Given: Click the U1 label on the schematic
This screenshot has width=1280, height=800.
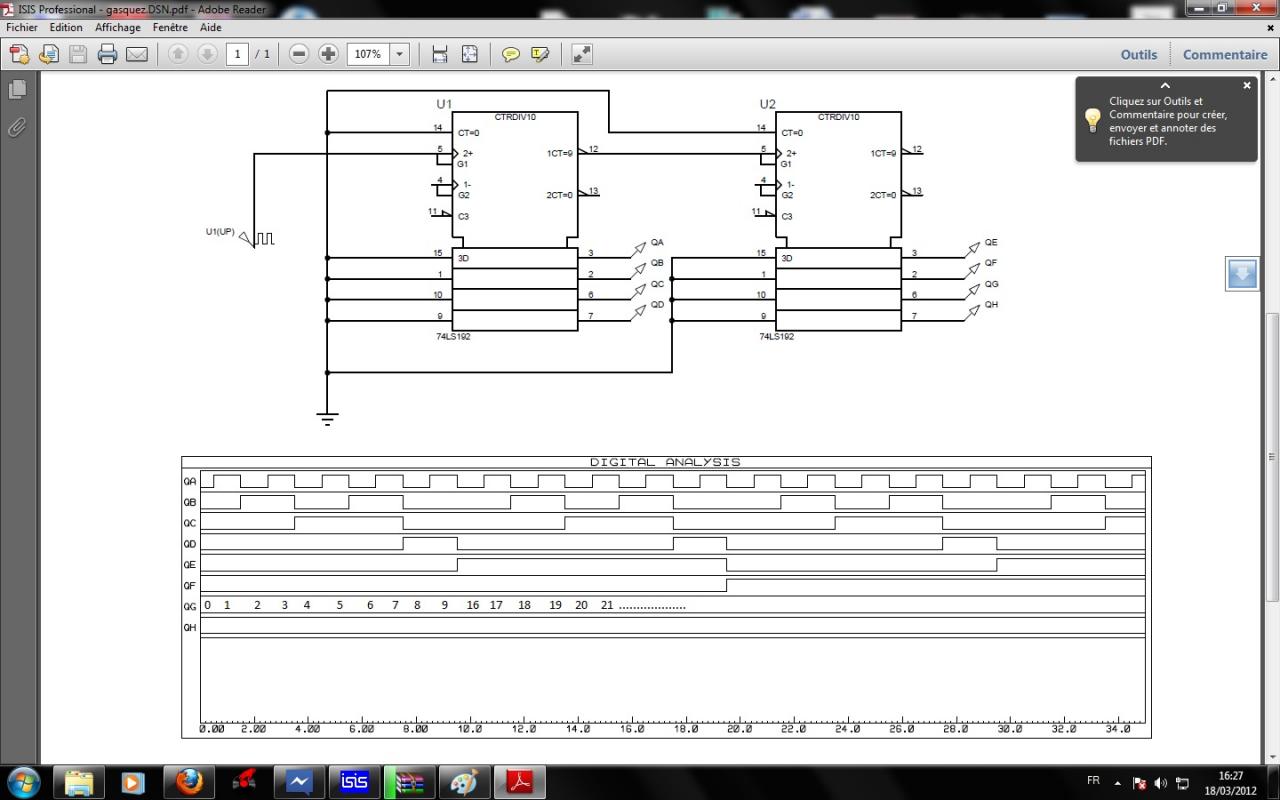Looking at the screenshot, I should (444, 104).
